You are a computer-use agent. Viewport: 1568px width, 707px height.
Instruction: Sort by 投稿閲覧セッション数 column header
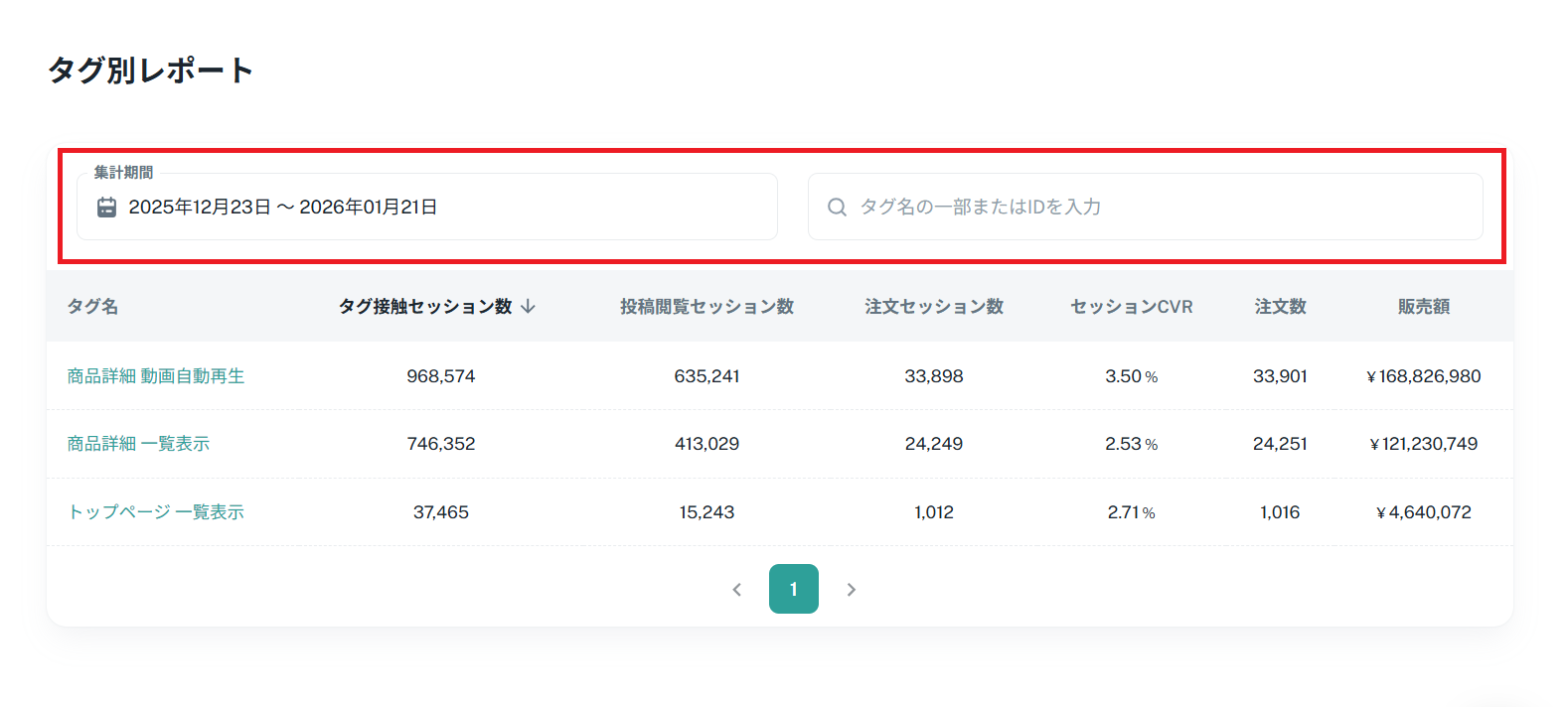[706, 306]
